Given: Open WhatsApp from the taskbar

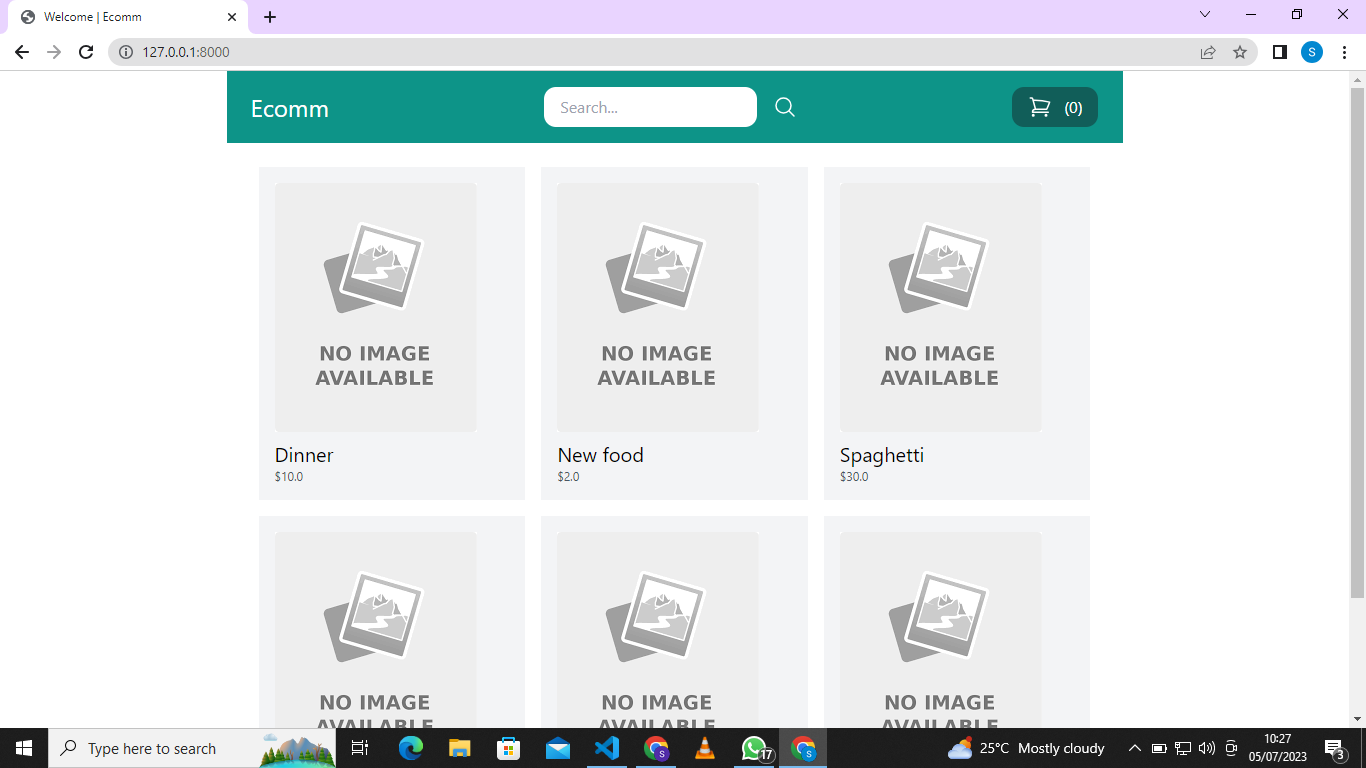Looking at the screenshot, I should 755,748.
